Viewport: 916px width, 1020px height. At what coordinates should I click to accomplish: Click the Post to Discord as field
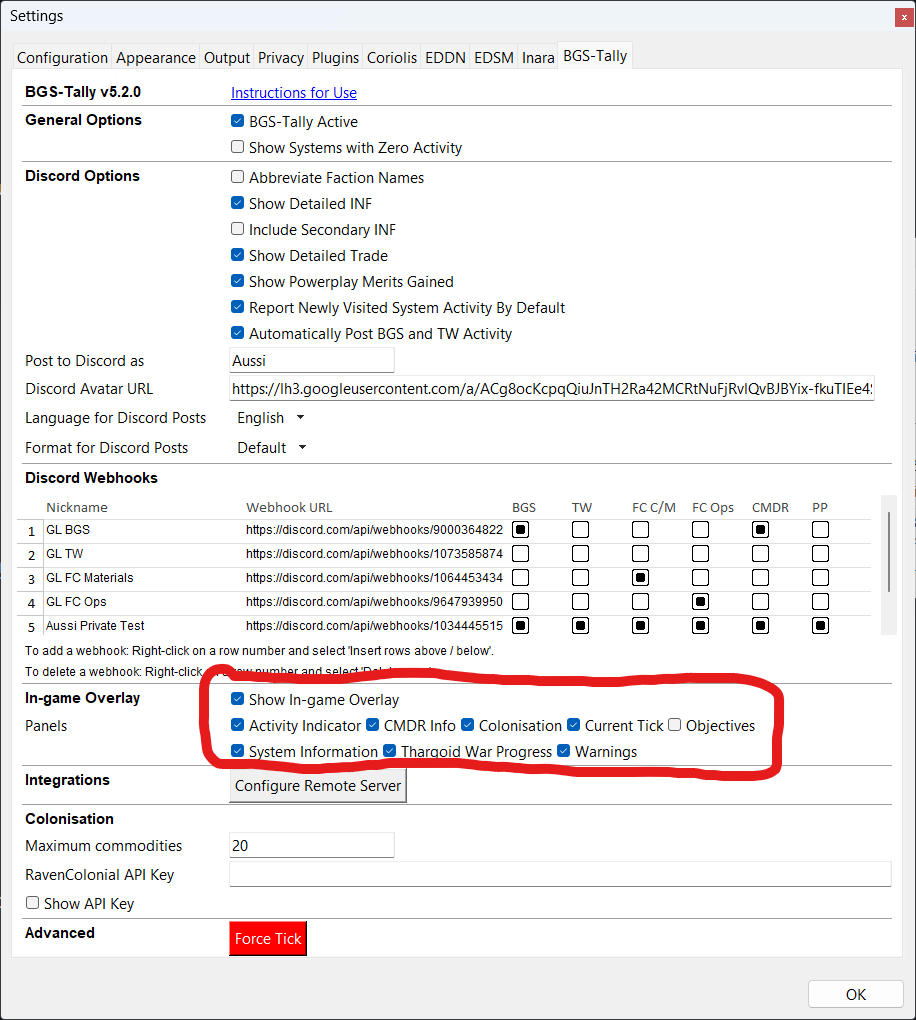(312, 360)
